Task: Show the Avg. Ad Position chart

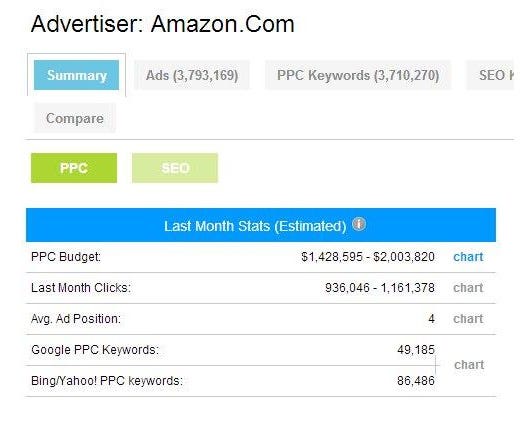Action: [468, 319]
